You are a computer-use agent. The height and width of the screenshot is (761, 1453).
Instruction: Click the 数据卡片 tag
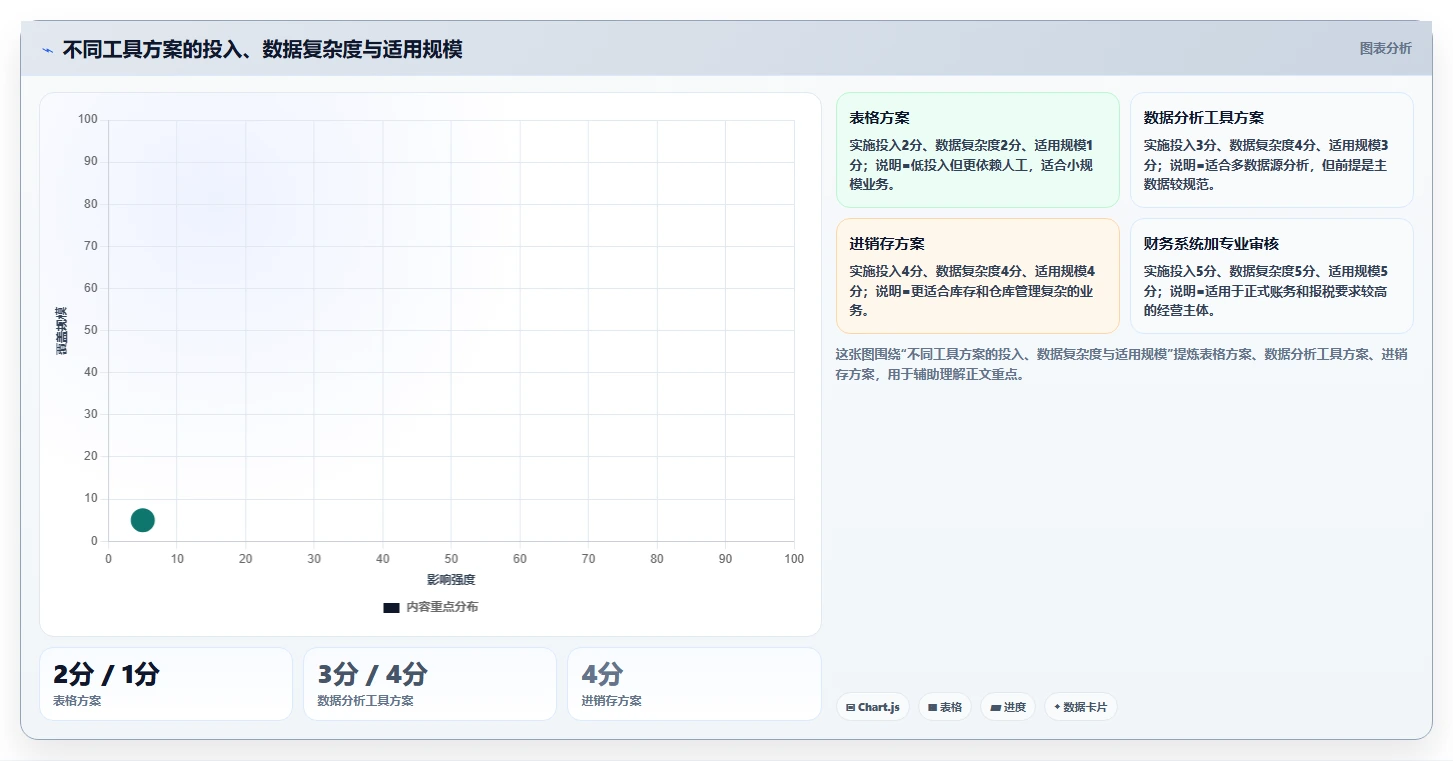click(x=1080, y=707)
